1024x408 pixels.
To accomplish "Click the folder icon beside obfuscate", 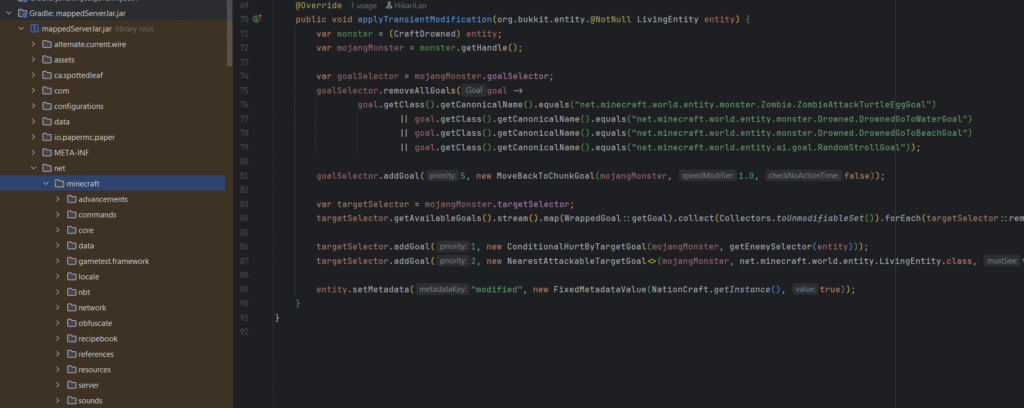I will click(71, 323).
